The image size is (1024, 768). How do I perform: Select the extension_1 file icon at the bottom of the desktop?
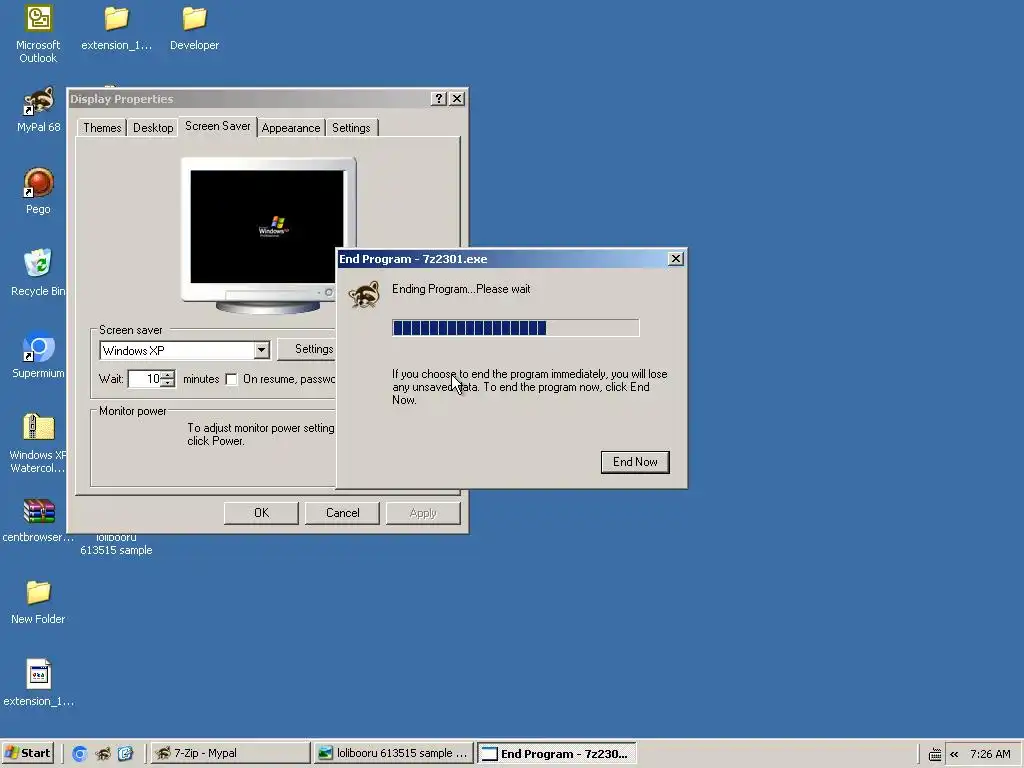pos(39,683)
